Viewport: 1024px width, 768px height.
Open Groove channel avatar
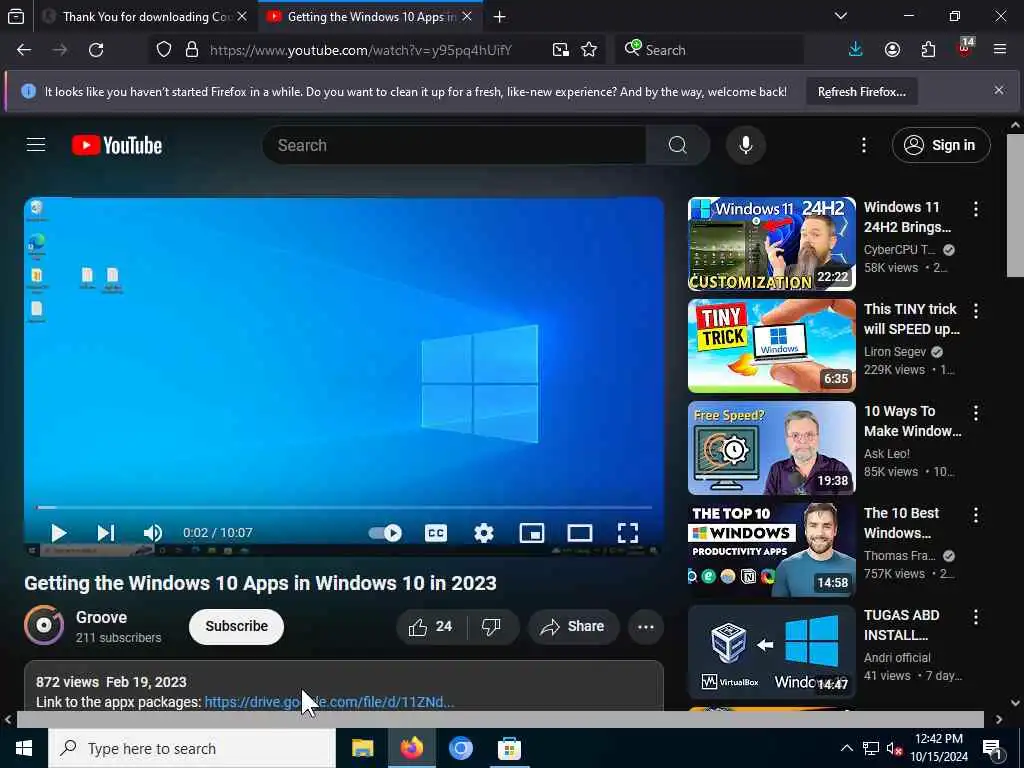(x=44, y=626)
